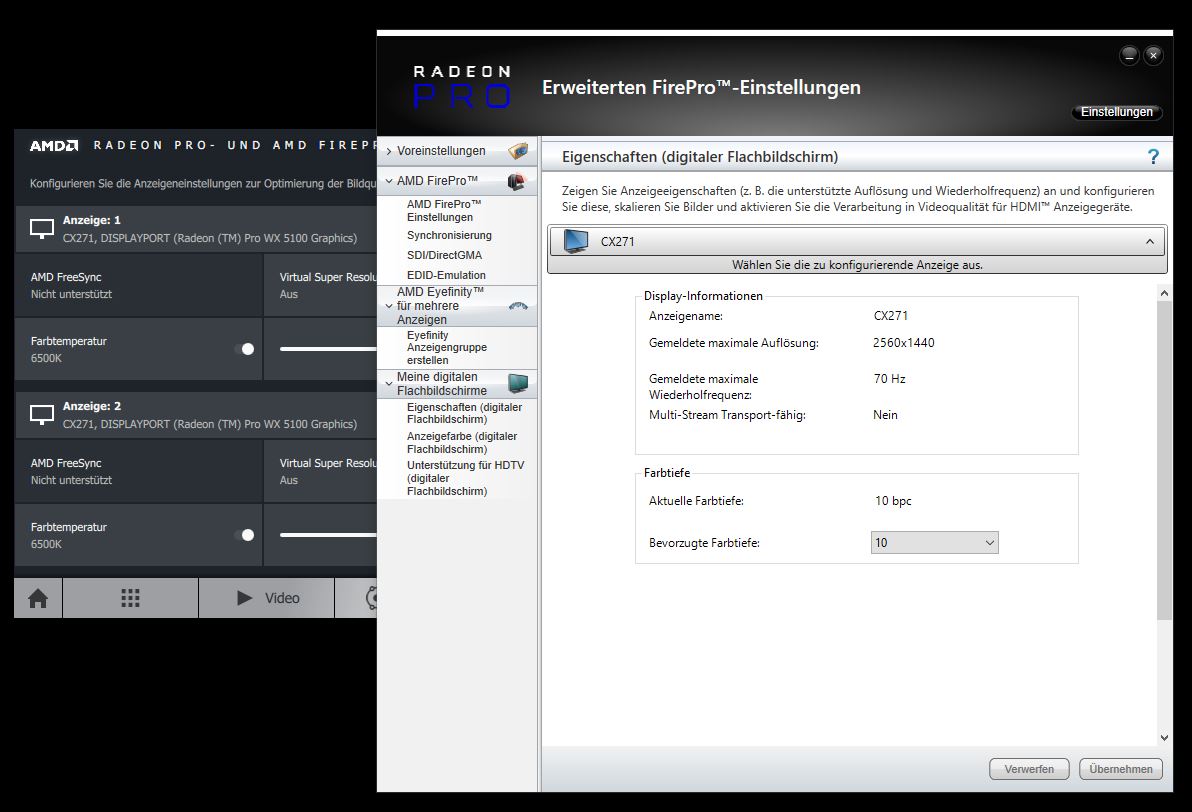Click the Radeon Pro logo
This screenshot has height=812, width=1192.
[461, 87]
